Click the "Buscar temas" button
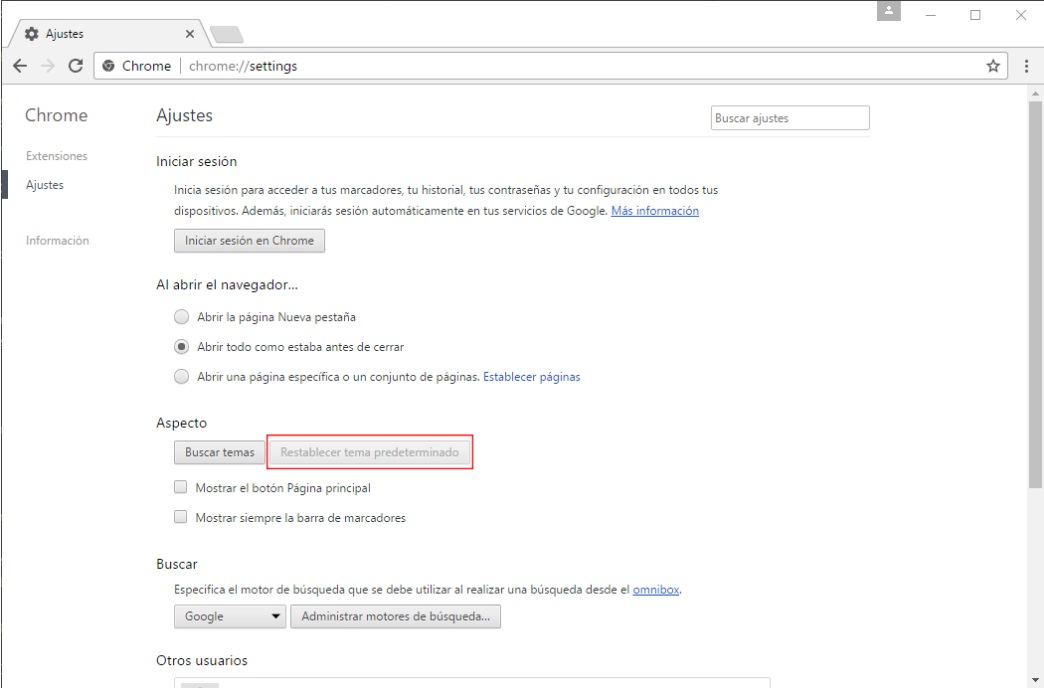 pos(219,453)
